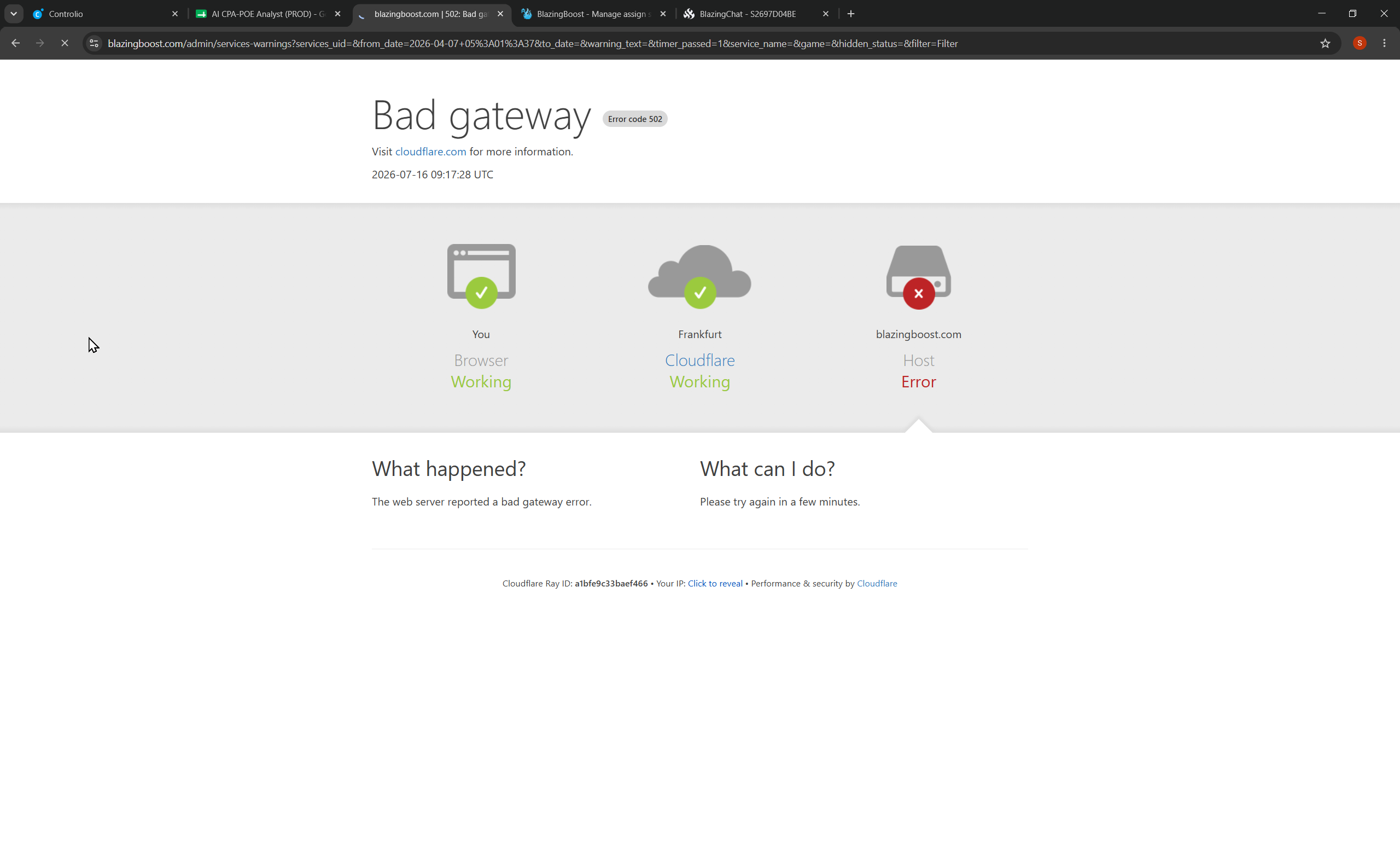
Task: Click the Error code 502 badge
Action: (635, 119)
